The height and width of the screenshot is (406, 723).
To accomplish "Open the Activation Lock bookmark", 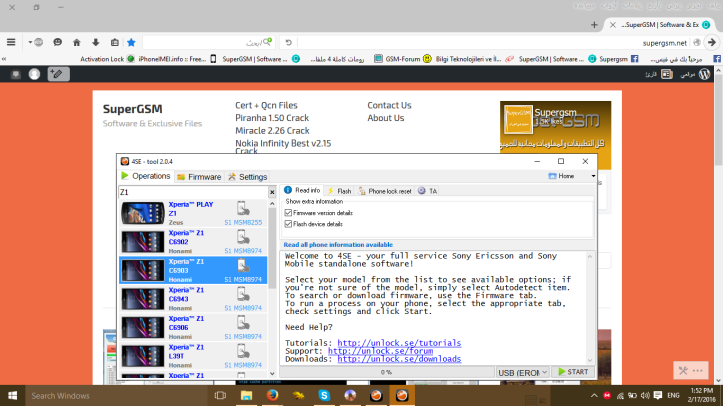I will pos(107,59).
